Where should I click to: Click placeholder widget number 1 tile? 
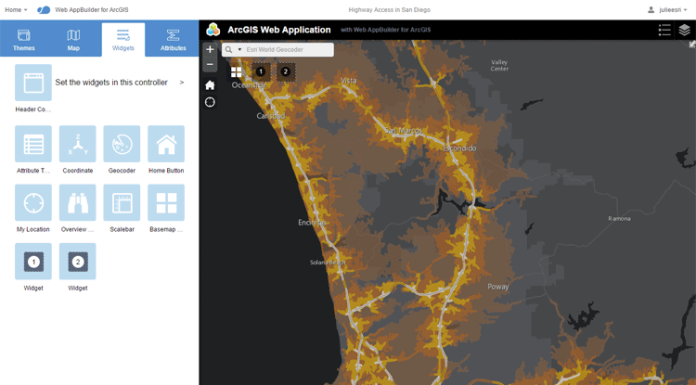click(x=33, y=262)
